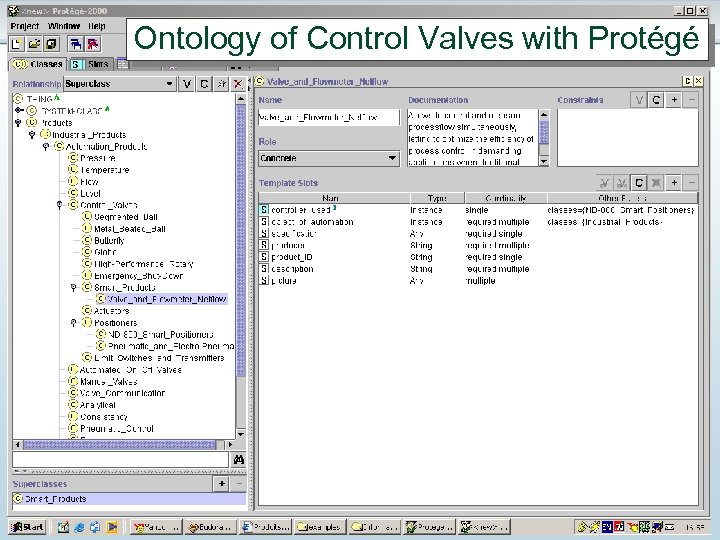The image size is (720, 540).
Task: Collapse the Smart_Products tree node
Action: click(73, 287)
